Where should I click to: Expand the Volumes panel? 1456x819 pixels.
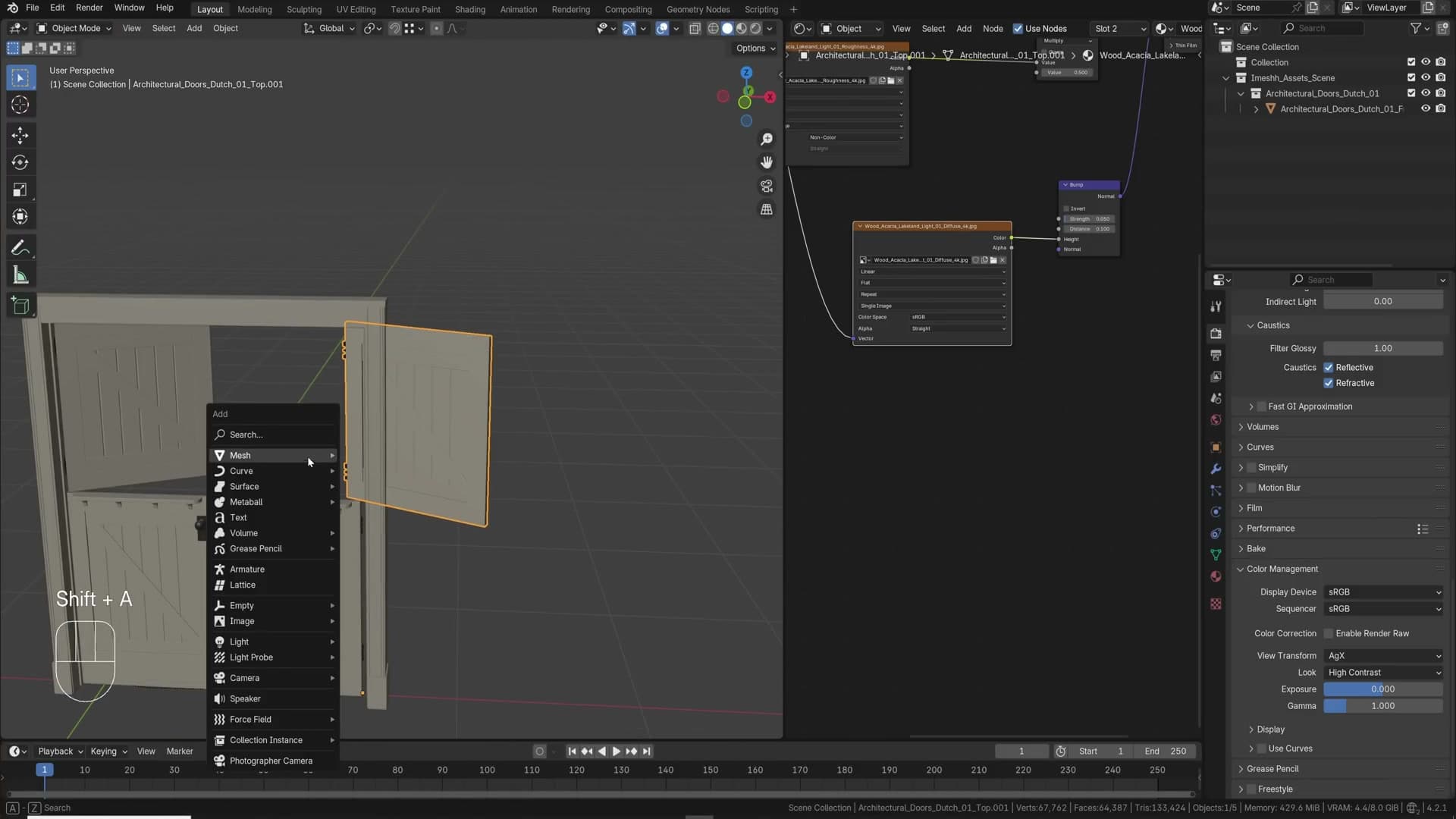click(1263, 427)
